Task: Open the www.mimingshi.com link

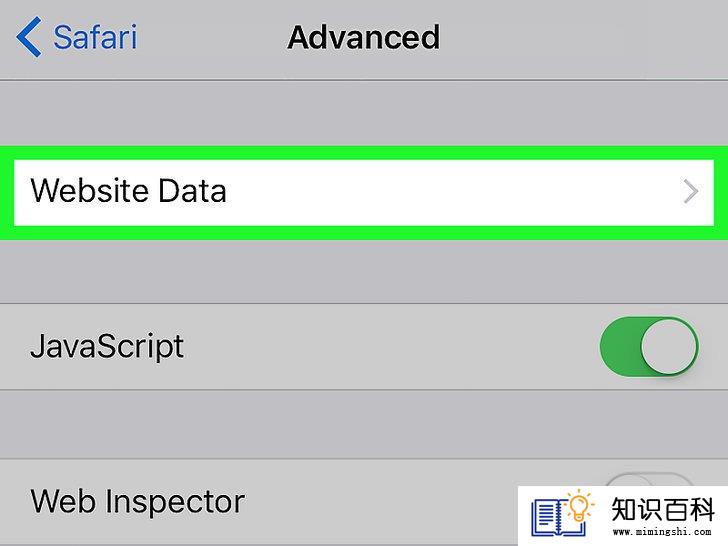Action: (x=663, y=531)
